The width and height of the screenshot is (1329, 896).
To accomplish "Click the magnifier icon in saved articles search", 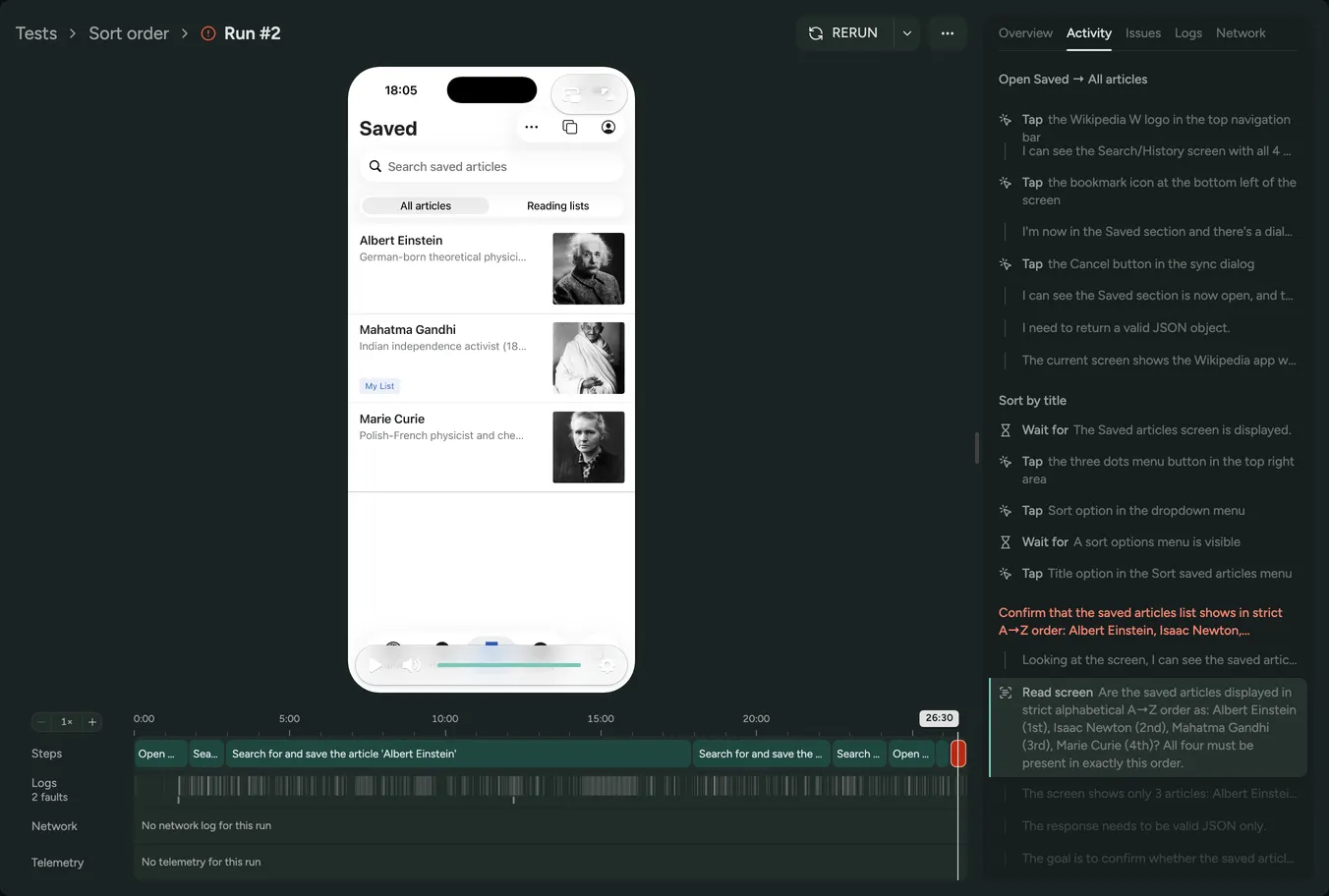I will point(375,167).
